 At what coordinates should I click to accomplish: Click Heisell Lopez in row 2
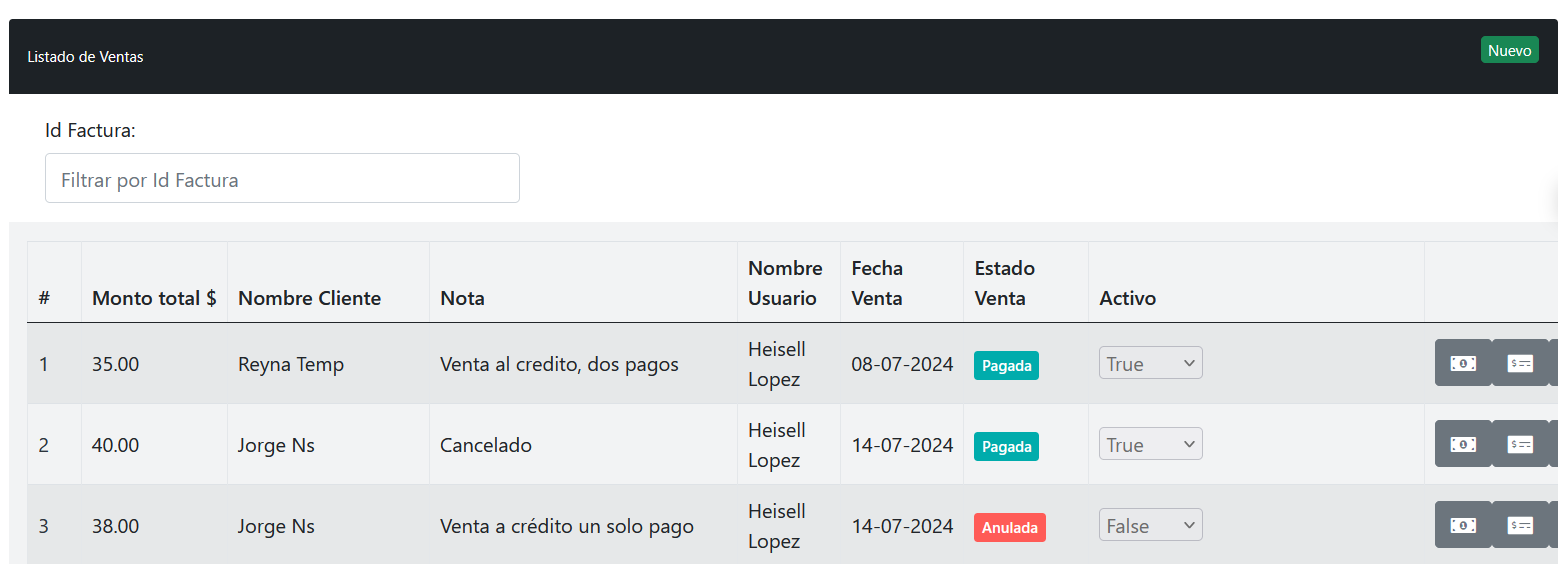click(777, 445)
